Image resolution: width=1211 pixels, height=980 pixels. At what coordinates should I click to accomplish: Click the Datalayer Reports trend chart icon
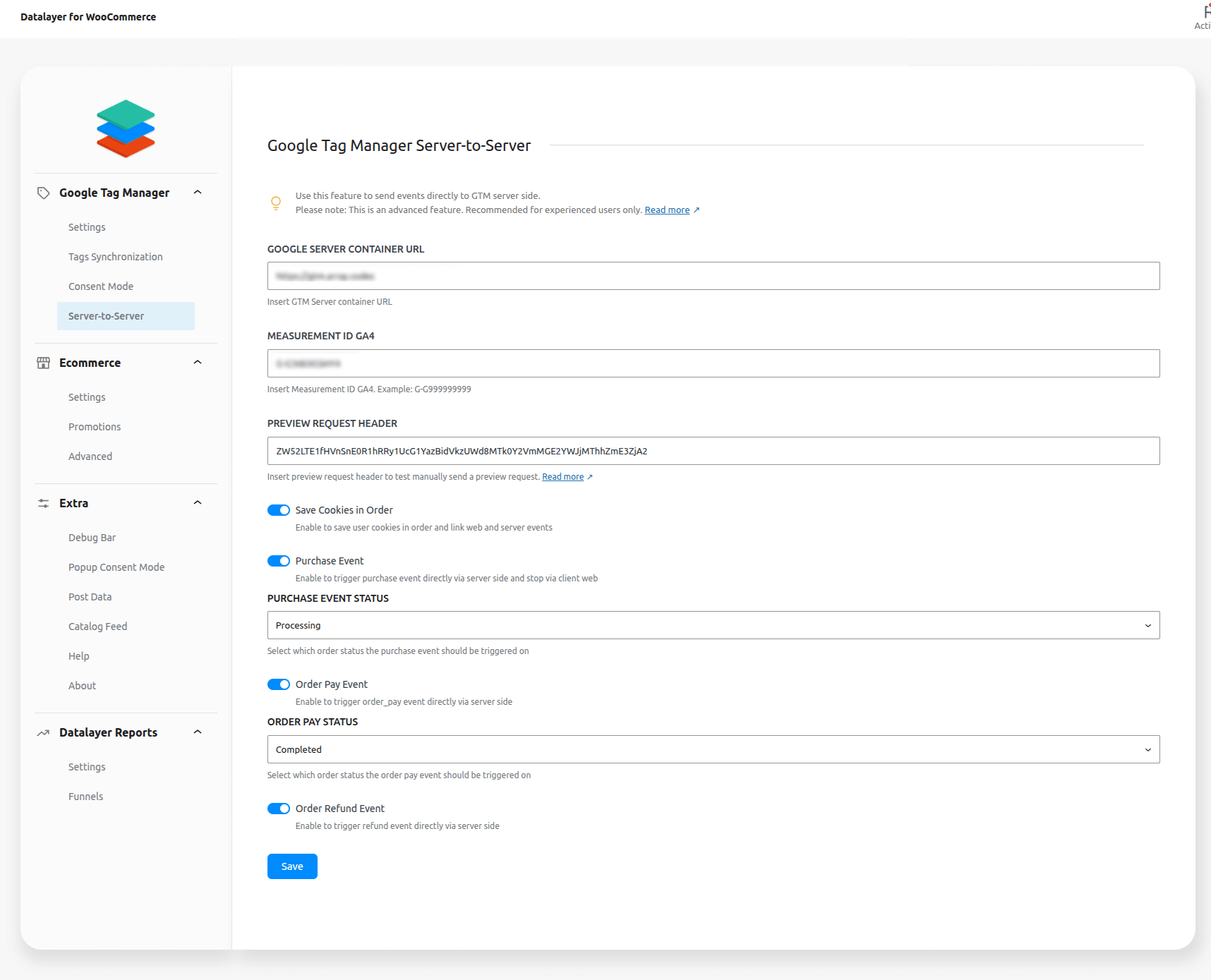click(x=43, y=732)
